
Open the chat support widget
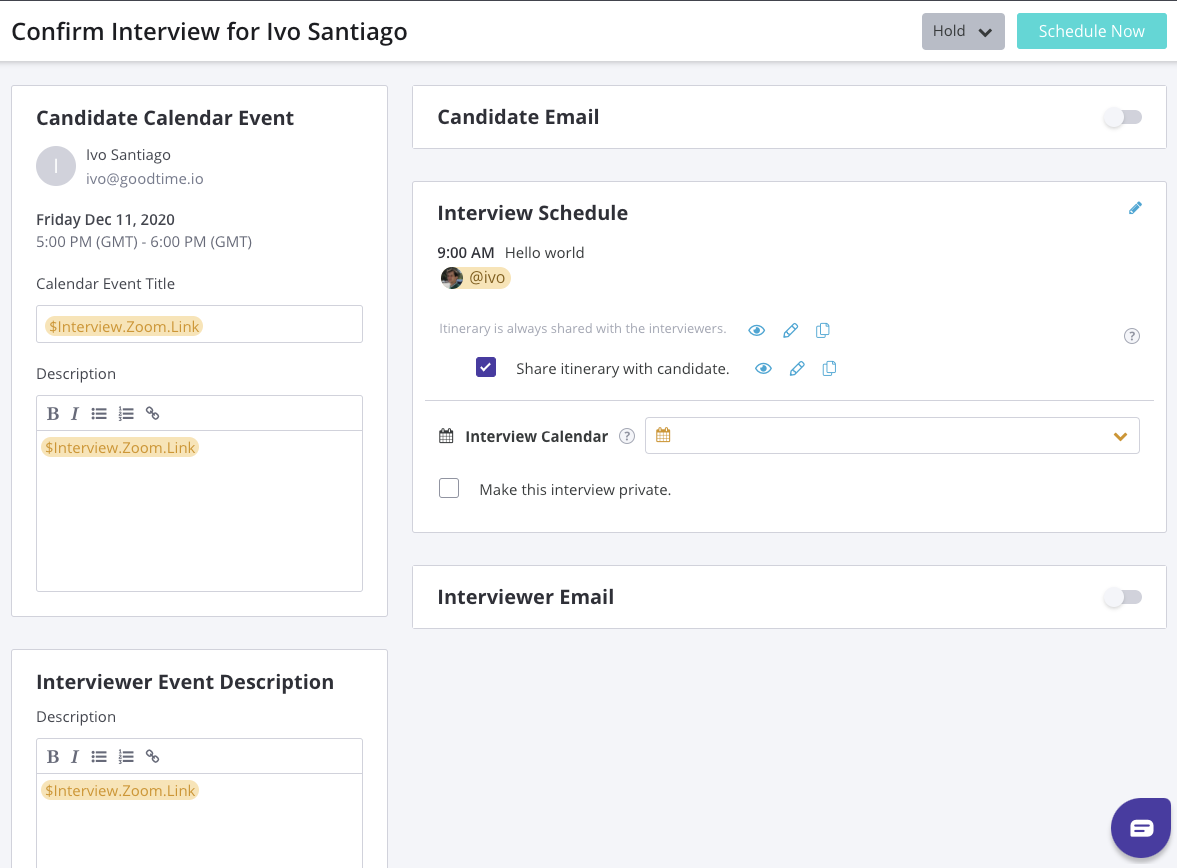coord(1141,828)
